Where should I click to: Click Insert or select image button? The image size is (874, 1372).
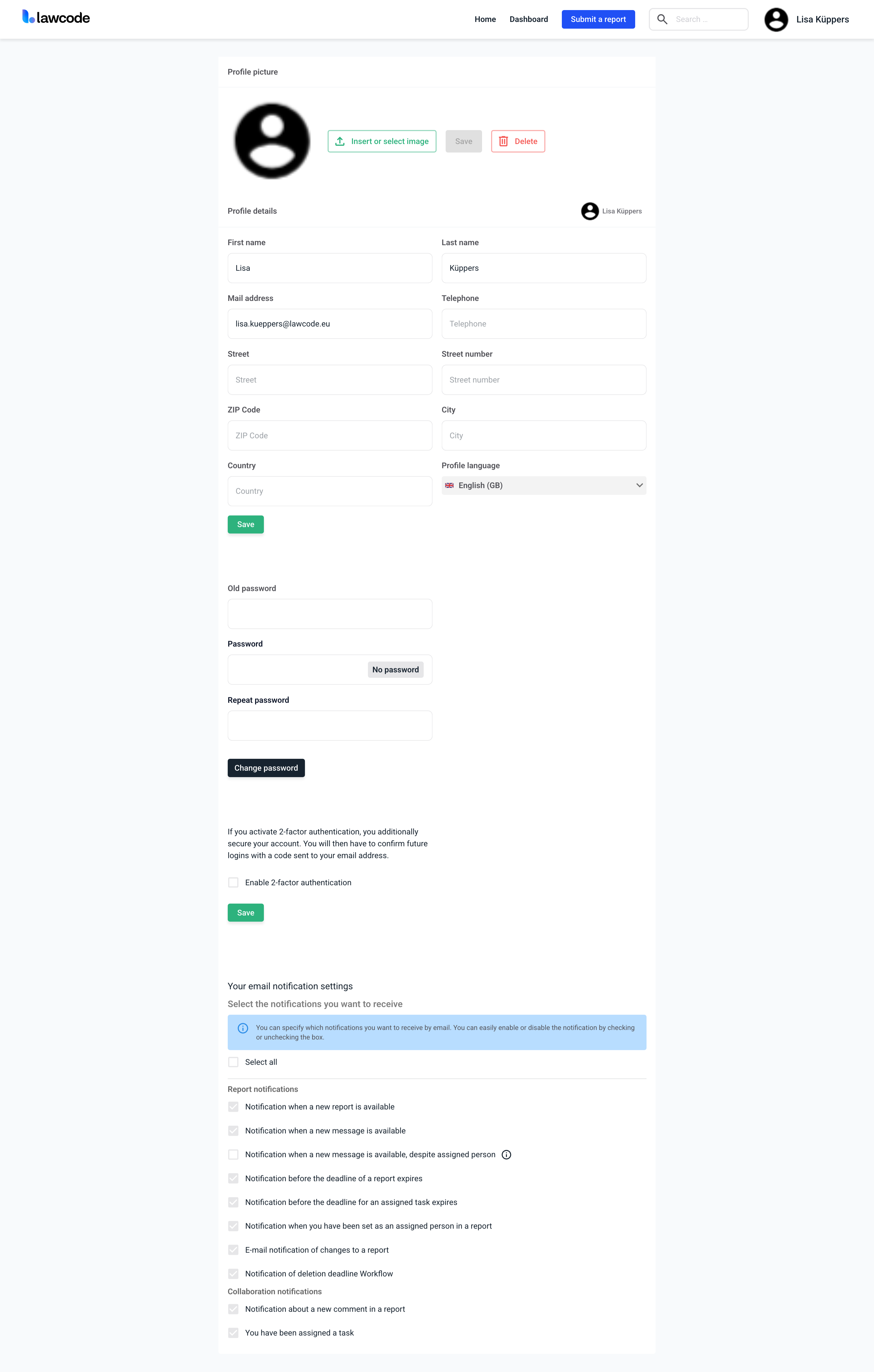[382, 141]
